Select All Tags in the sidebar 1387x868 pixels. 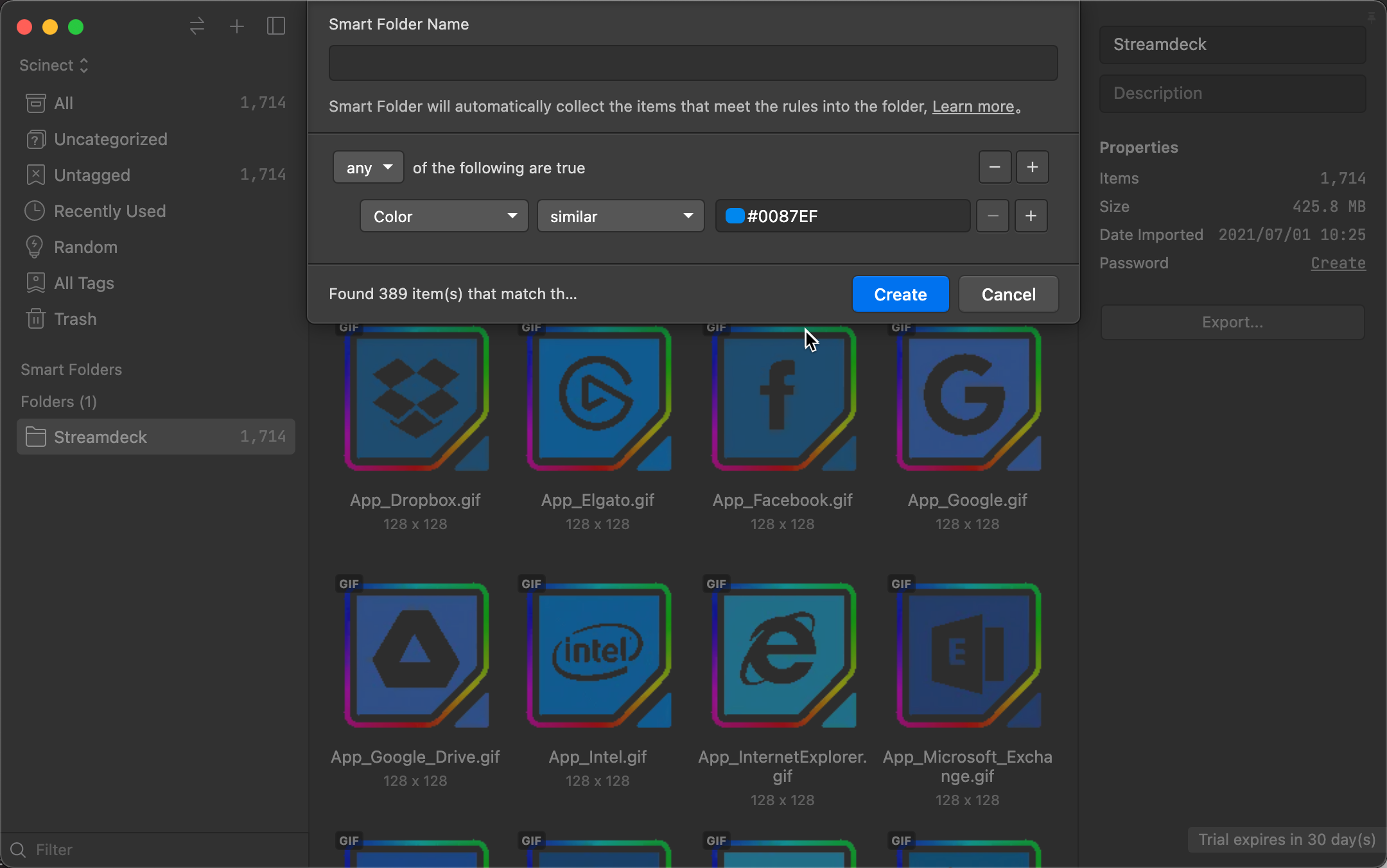(156, 282)
